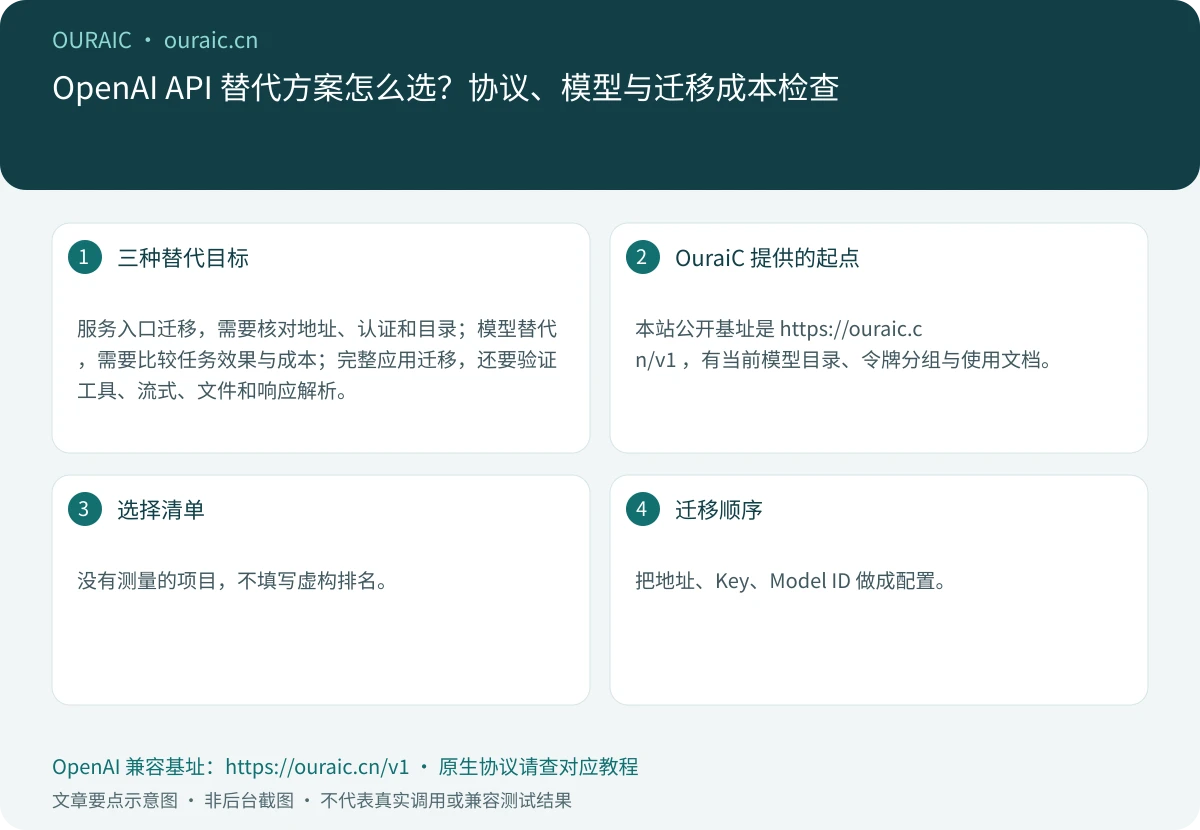Click the disclaimer starting 文章要点示意图
This screenshot has height=830, width=1200.
pyautogui.click(x=312, y=801)
